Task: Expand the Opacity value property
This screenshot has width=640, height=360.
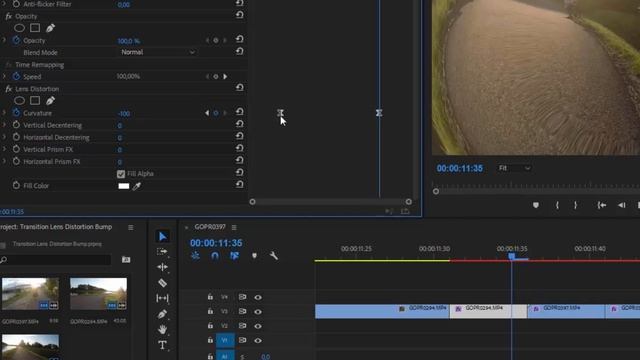Action: 4,40
